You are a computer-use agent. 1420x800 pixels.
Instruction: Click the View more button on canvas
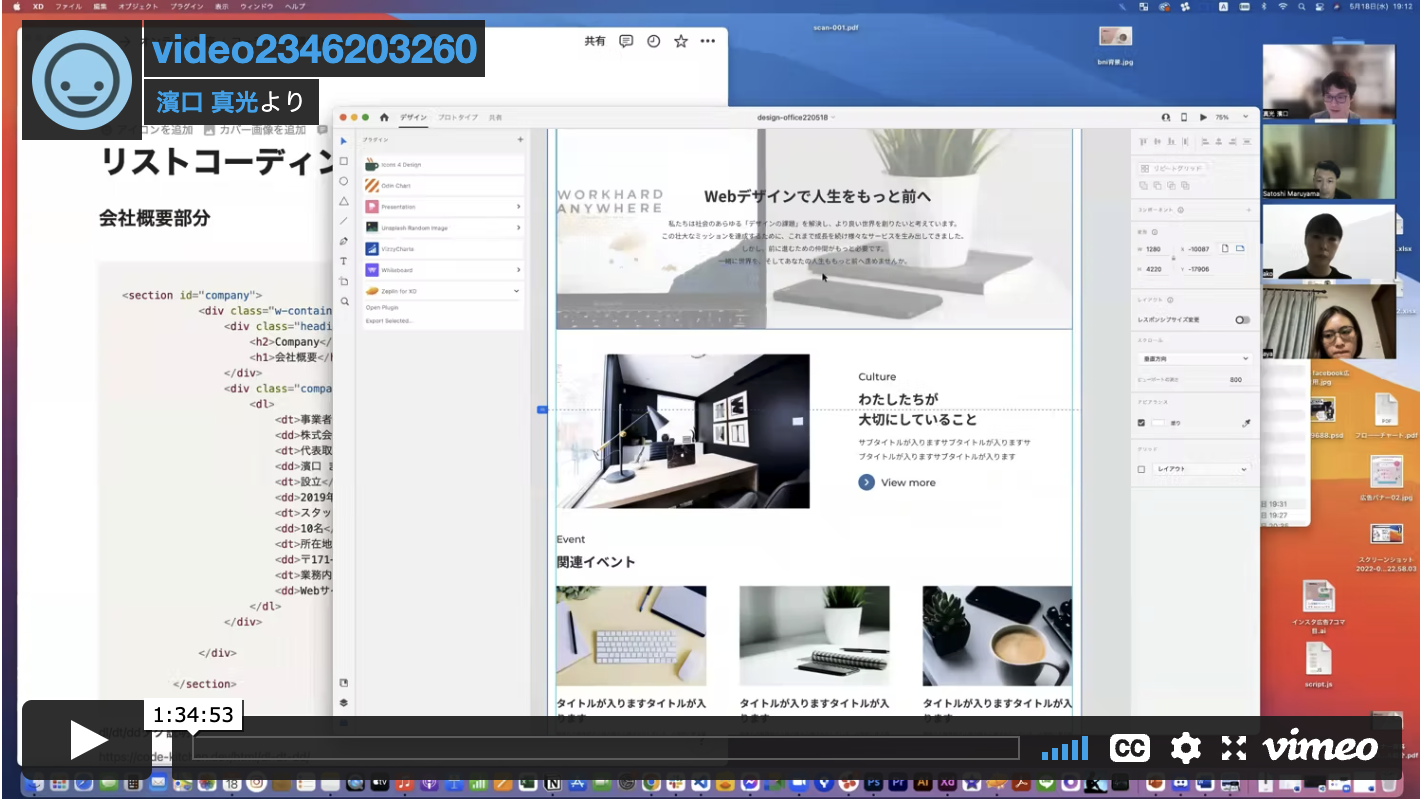coord(897,483)
